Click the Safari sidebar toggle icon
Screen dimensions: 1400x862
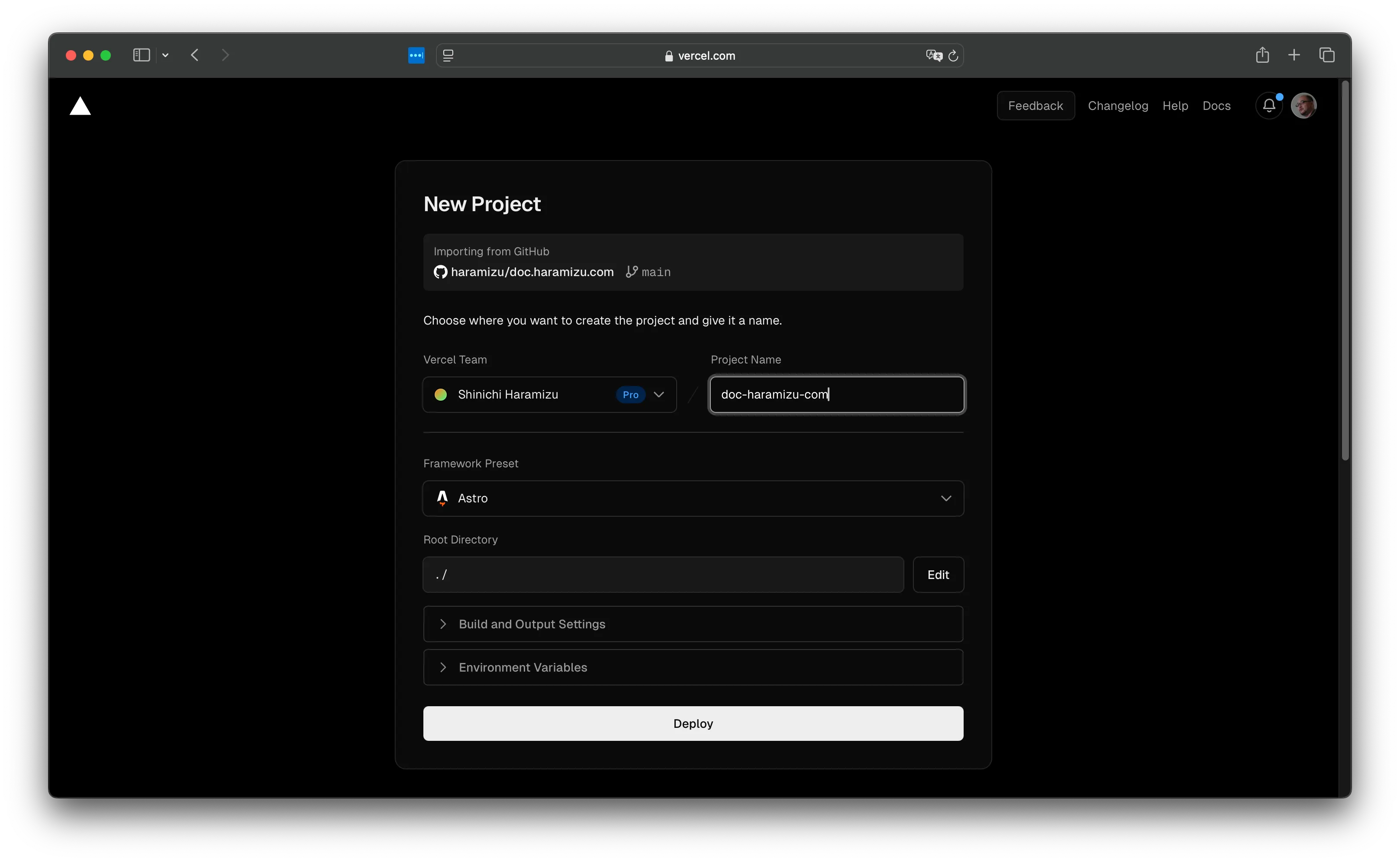coord(142,55)
